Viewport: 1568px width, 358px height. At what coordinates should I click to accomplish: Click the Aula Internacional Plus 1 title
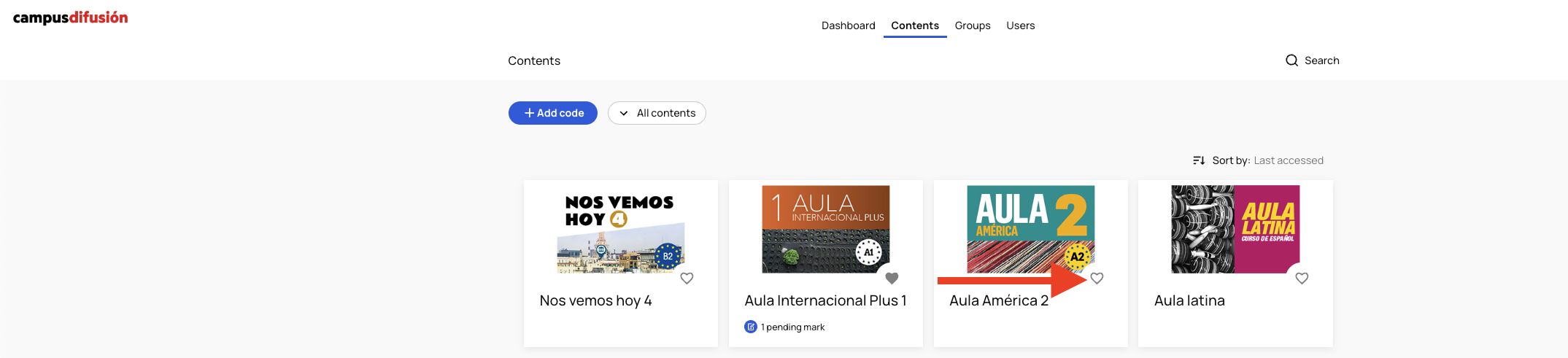point(825,300)
